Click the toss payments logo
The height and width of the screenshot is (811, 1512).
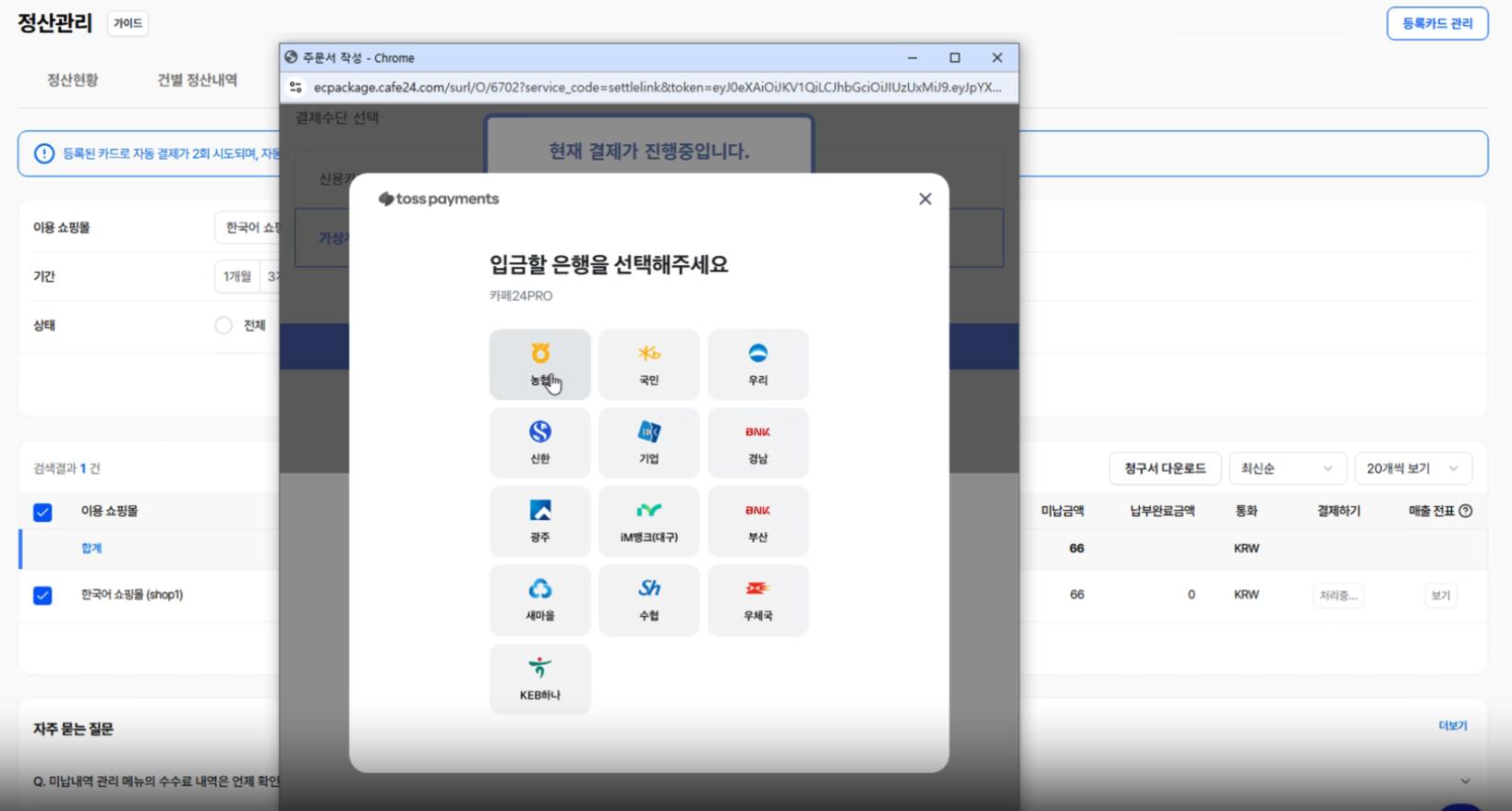(439, 199)
